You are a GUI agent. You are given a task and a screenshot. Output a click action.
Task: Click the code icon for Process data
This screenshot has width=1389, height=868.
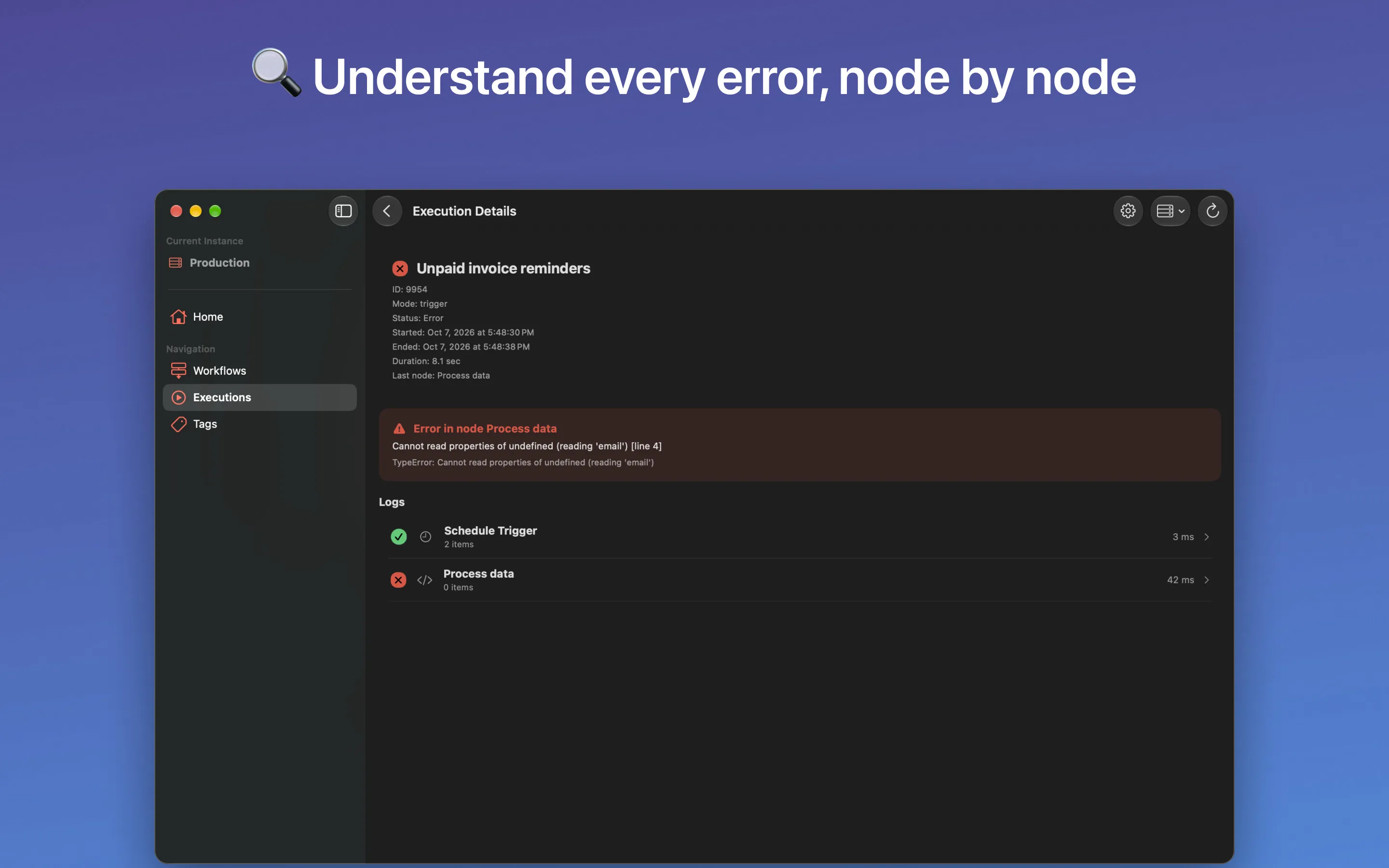pos(425,580)
